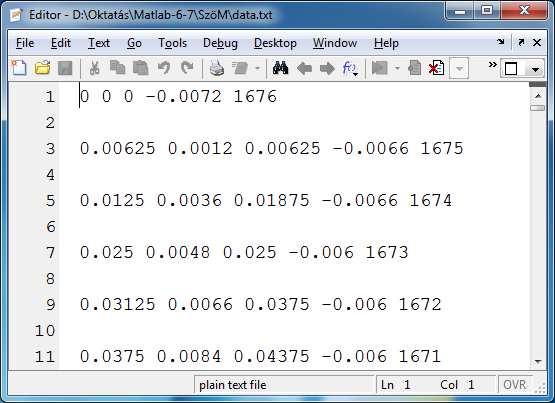Viewport: 555px width, 403px height.
Task: Click value 1672 on line 9
Action: pos(420,304)
